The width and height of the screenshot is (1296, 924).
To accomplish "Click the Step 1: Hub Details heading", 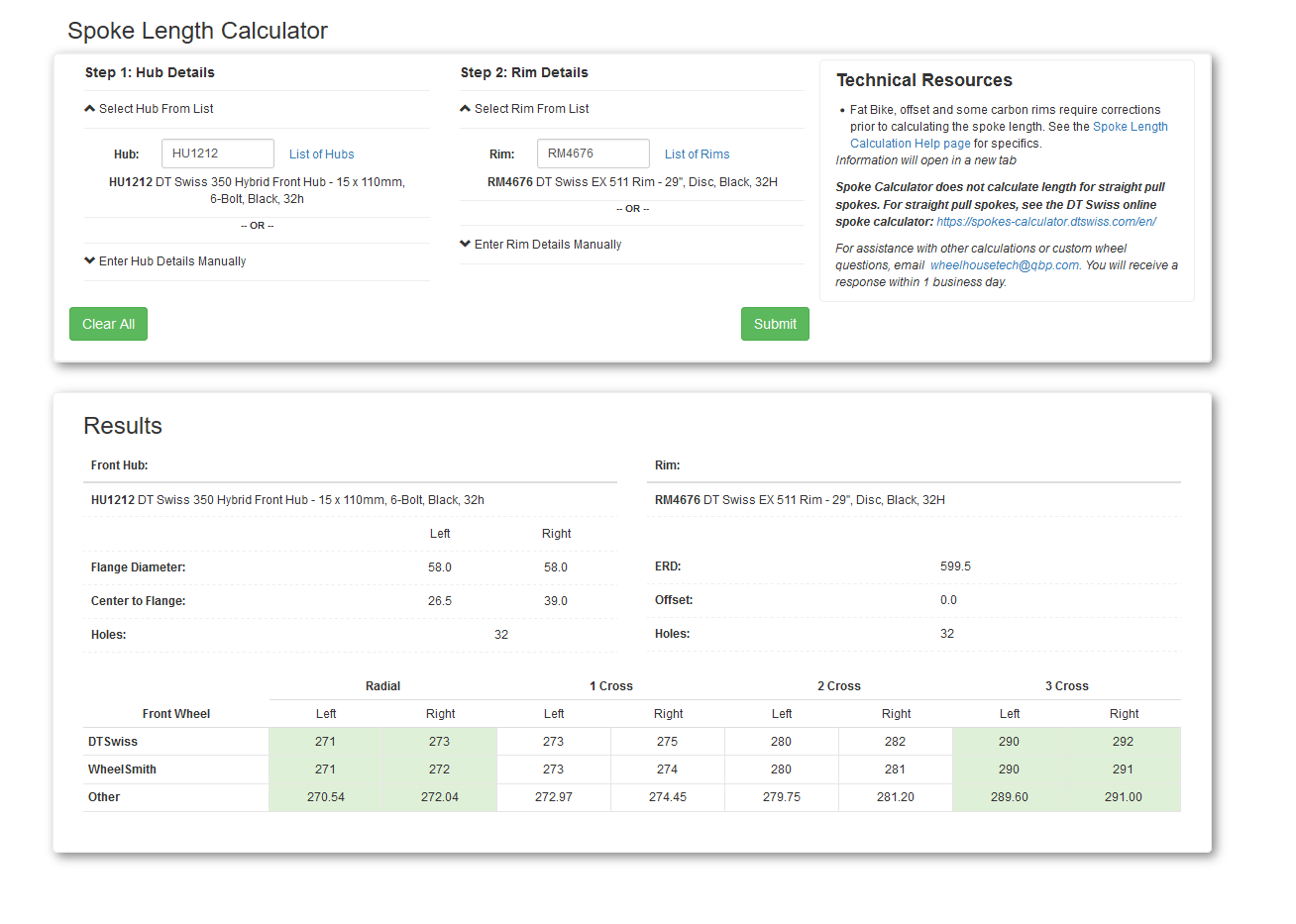I will point(150,72).
